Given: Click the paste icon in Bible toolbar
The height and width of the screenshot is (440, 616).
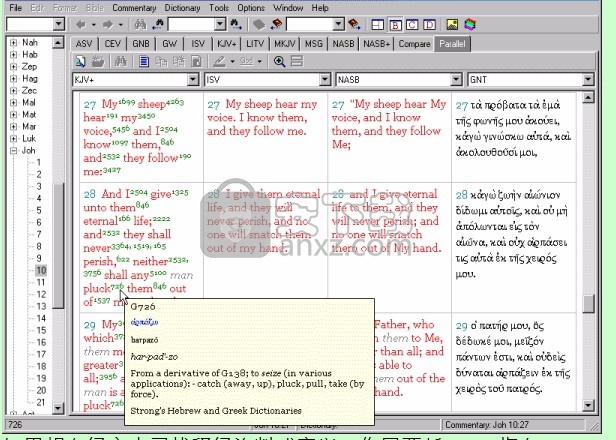Looking at the screenshot, I should pos(179,61).
